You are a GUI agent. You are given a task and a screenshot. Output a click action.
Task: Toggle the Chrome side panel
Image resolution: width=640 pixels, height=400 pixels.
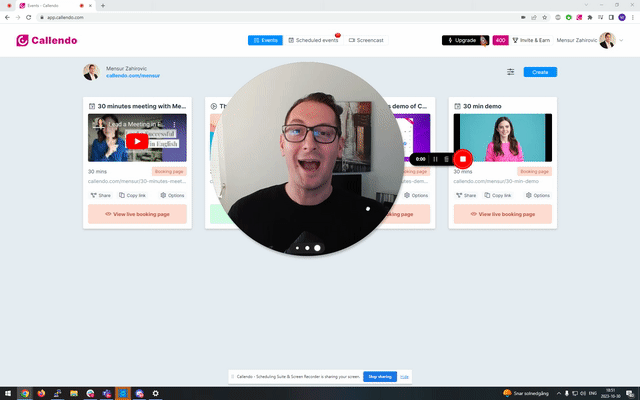pos(611,17)
